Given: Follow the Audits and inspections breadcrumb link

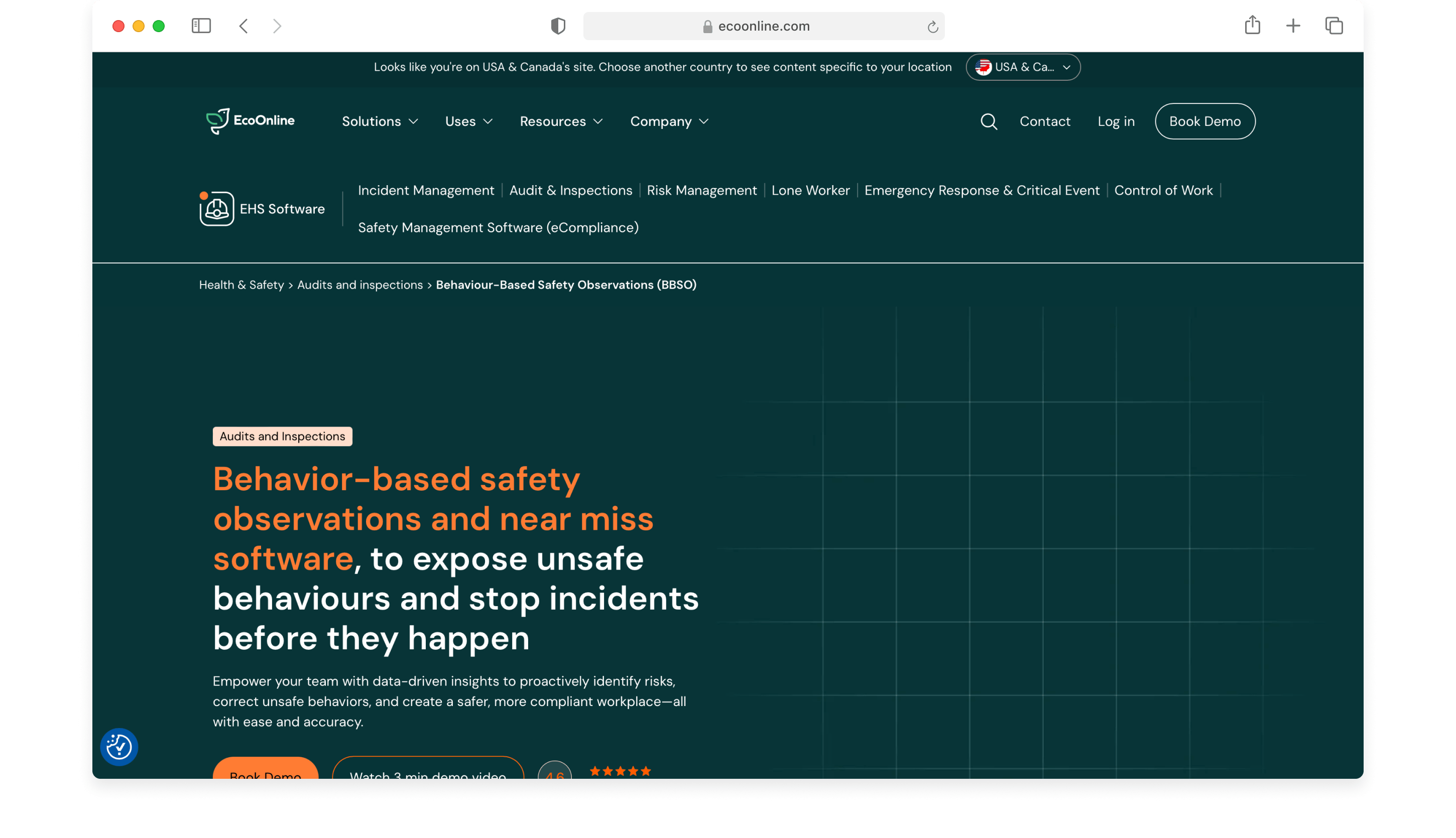Looking at the screenshot, I should pos(360,285).
